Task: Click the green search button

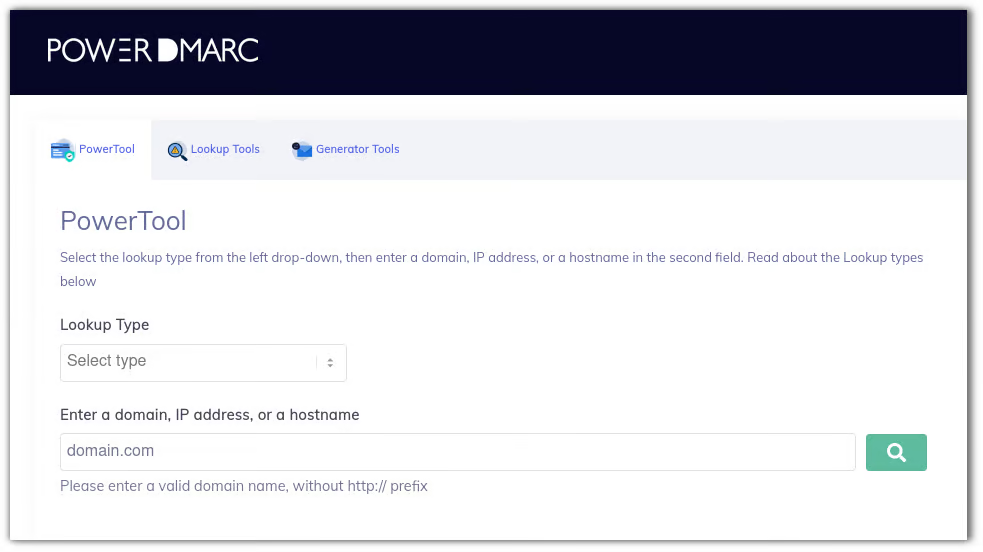Action: (x=896, y=452)
